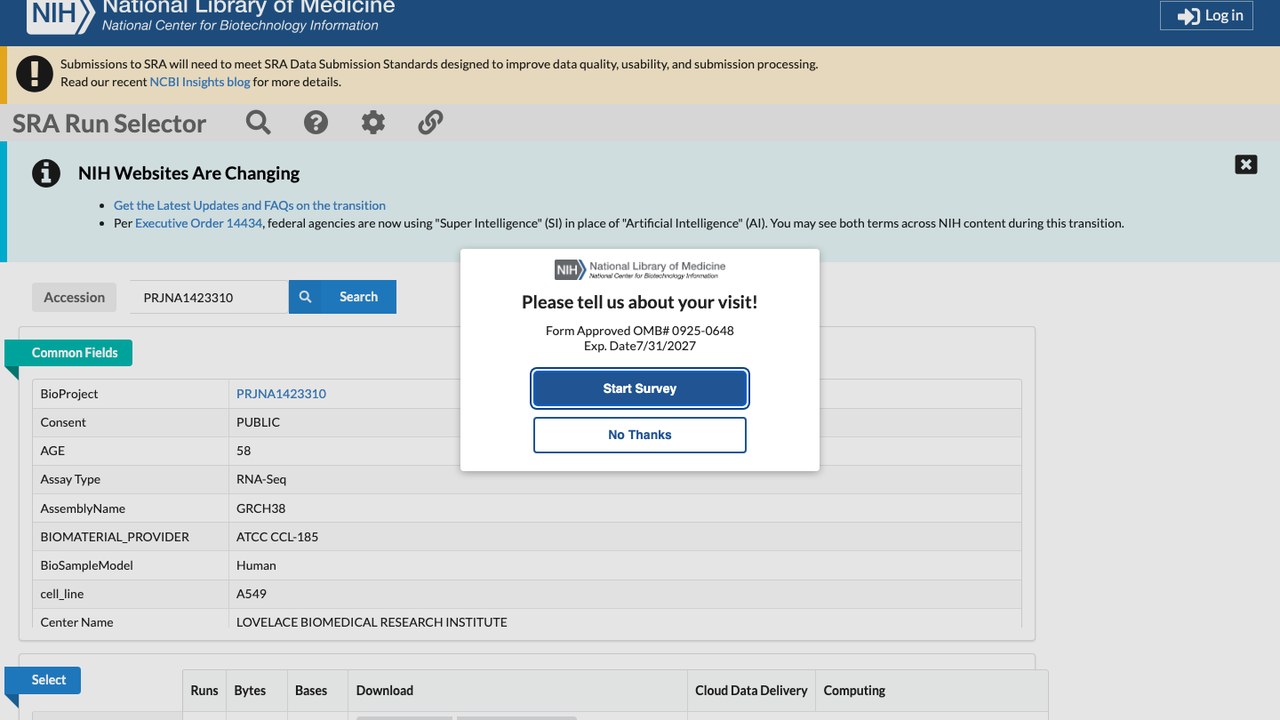Click the Start Survey button
The image size is (1280, 720).
coord(640,388)
